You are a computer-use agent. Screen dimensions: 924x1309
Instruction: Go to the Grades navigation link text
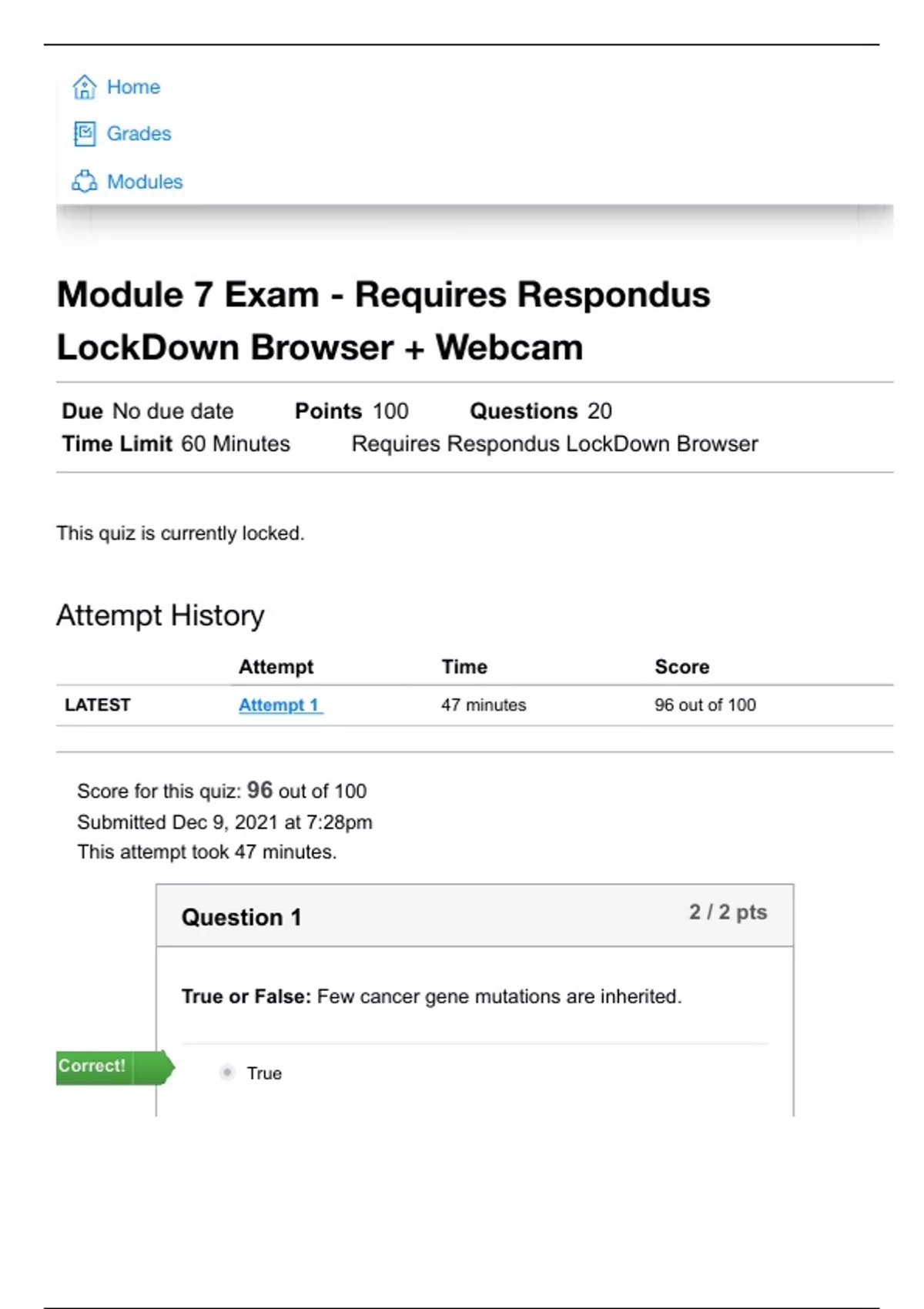click(139, 134)
